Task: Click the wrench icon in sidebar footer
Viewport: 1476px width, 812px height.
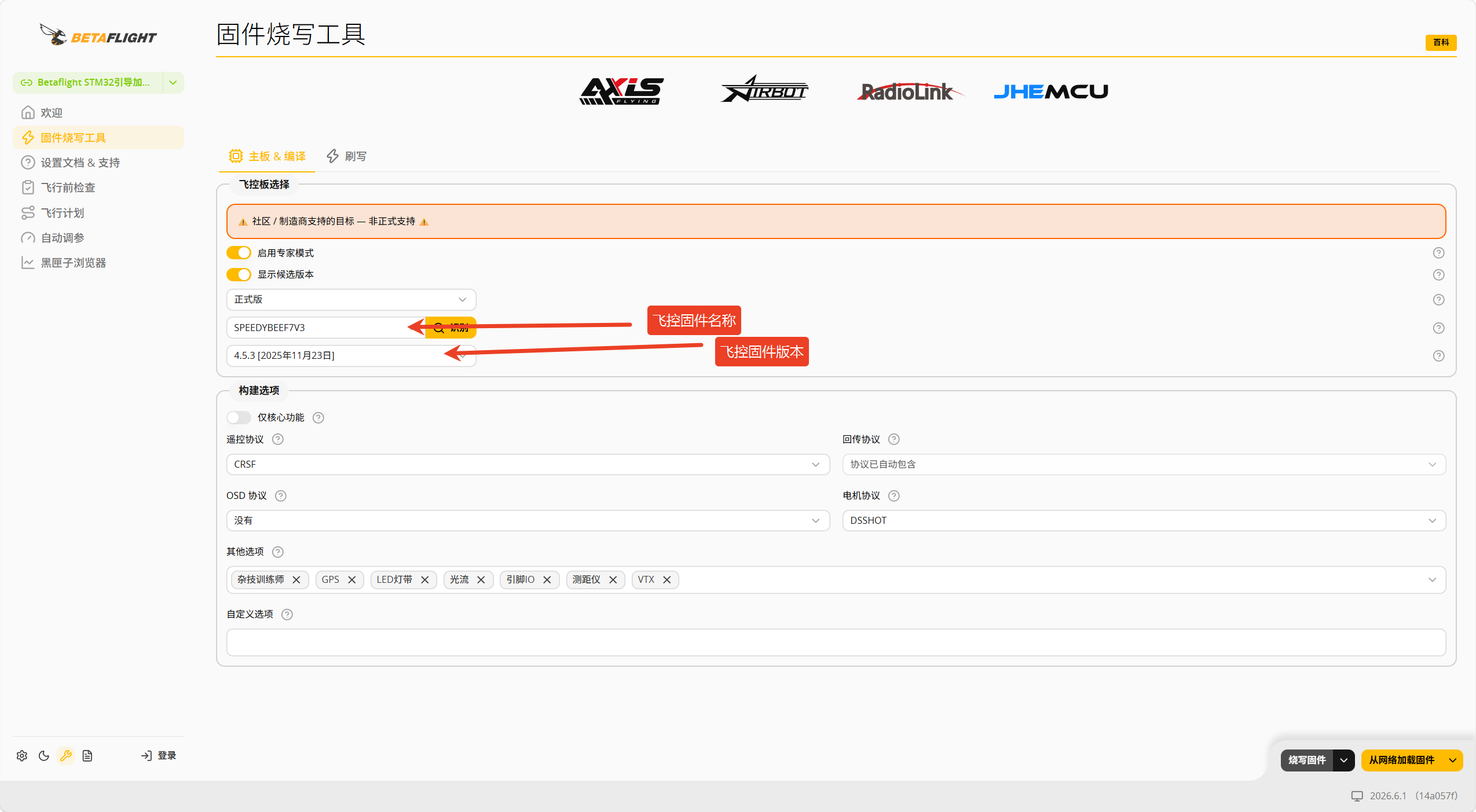Action: (x=66, y=755)
